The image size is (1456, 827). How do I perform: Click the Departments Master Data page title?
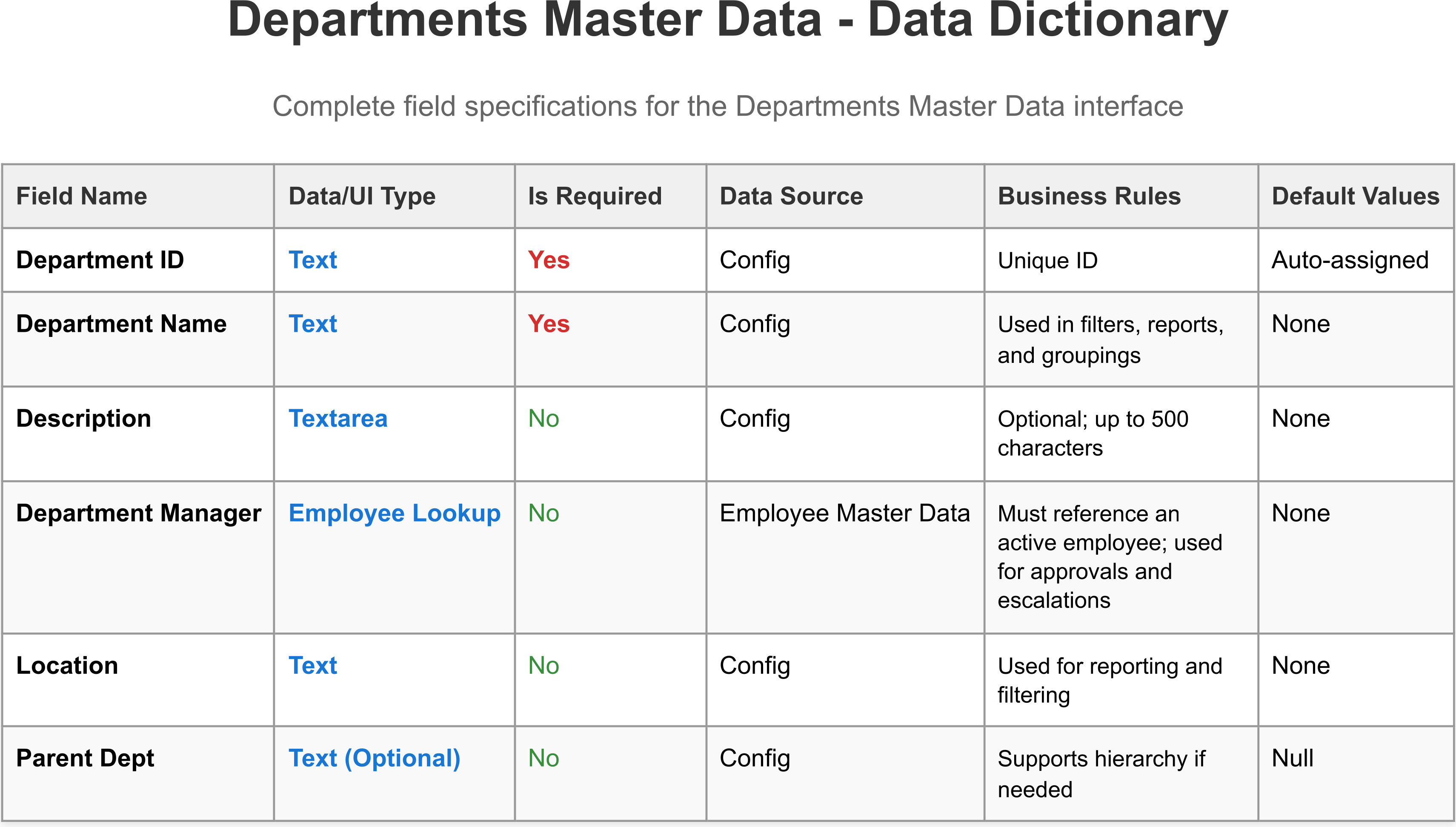tap(728, 20)
